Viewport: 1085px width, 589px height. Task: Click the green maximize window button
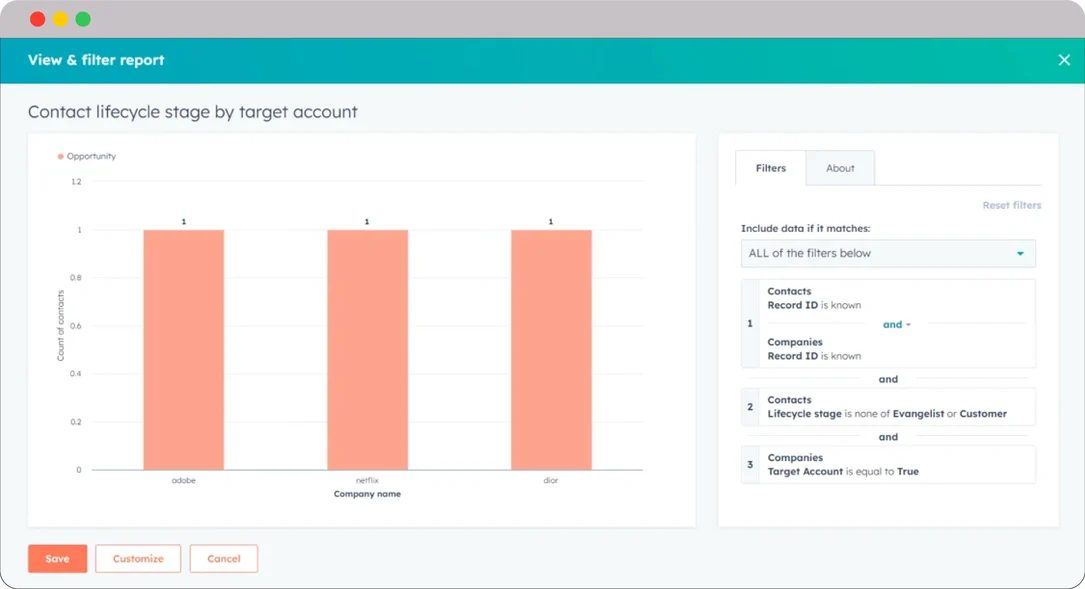tap(83, 19)
